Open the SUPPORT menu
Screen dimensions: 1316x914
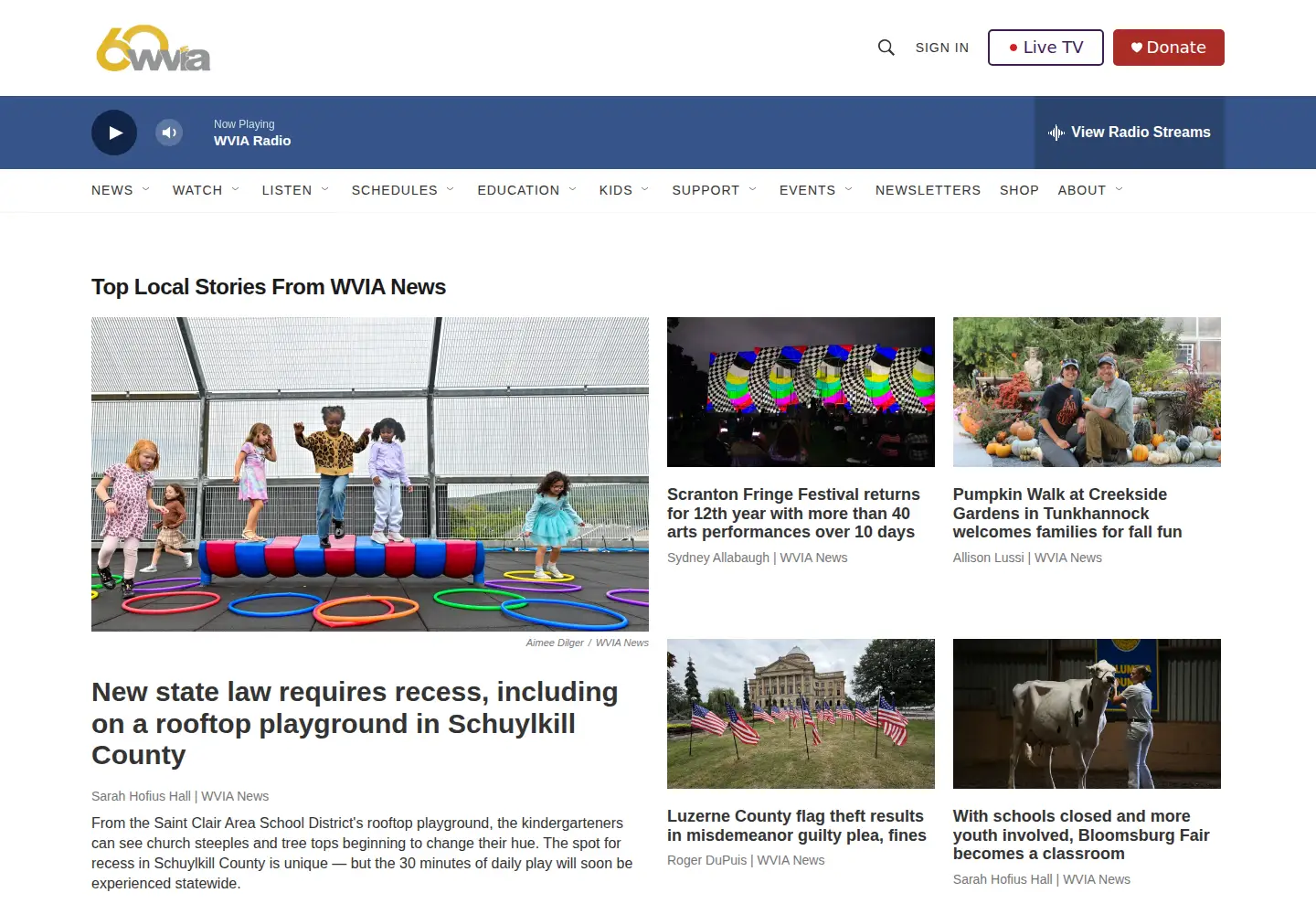(706, 190)
